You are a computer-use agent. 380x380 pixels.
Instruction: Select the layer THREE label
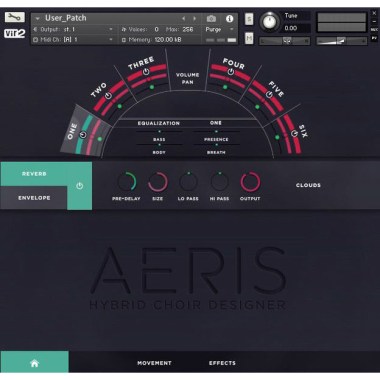point(141,63)
